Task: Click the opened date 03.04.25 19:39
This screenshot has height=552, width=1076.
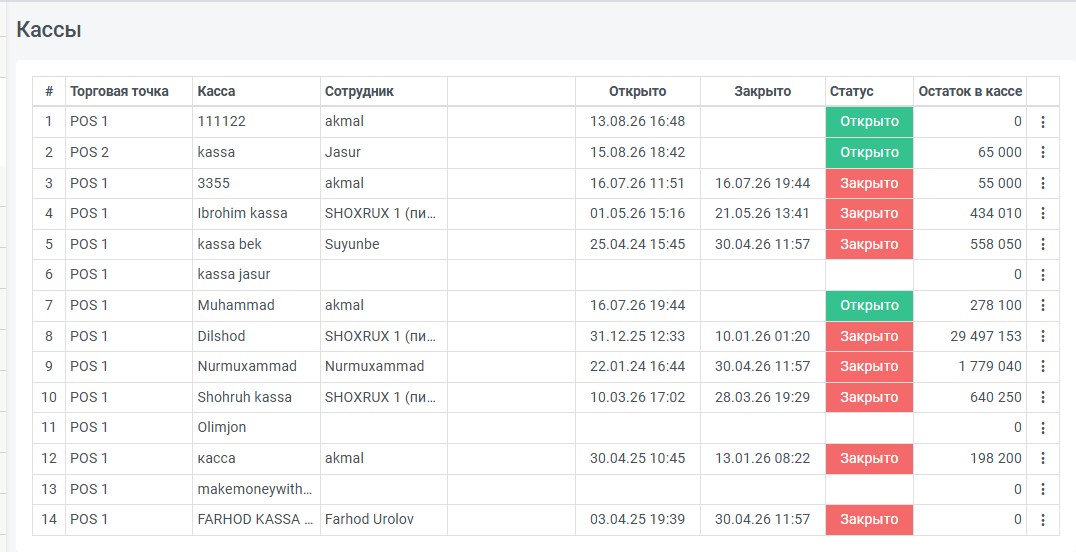Action: 638,520
